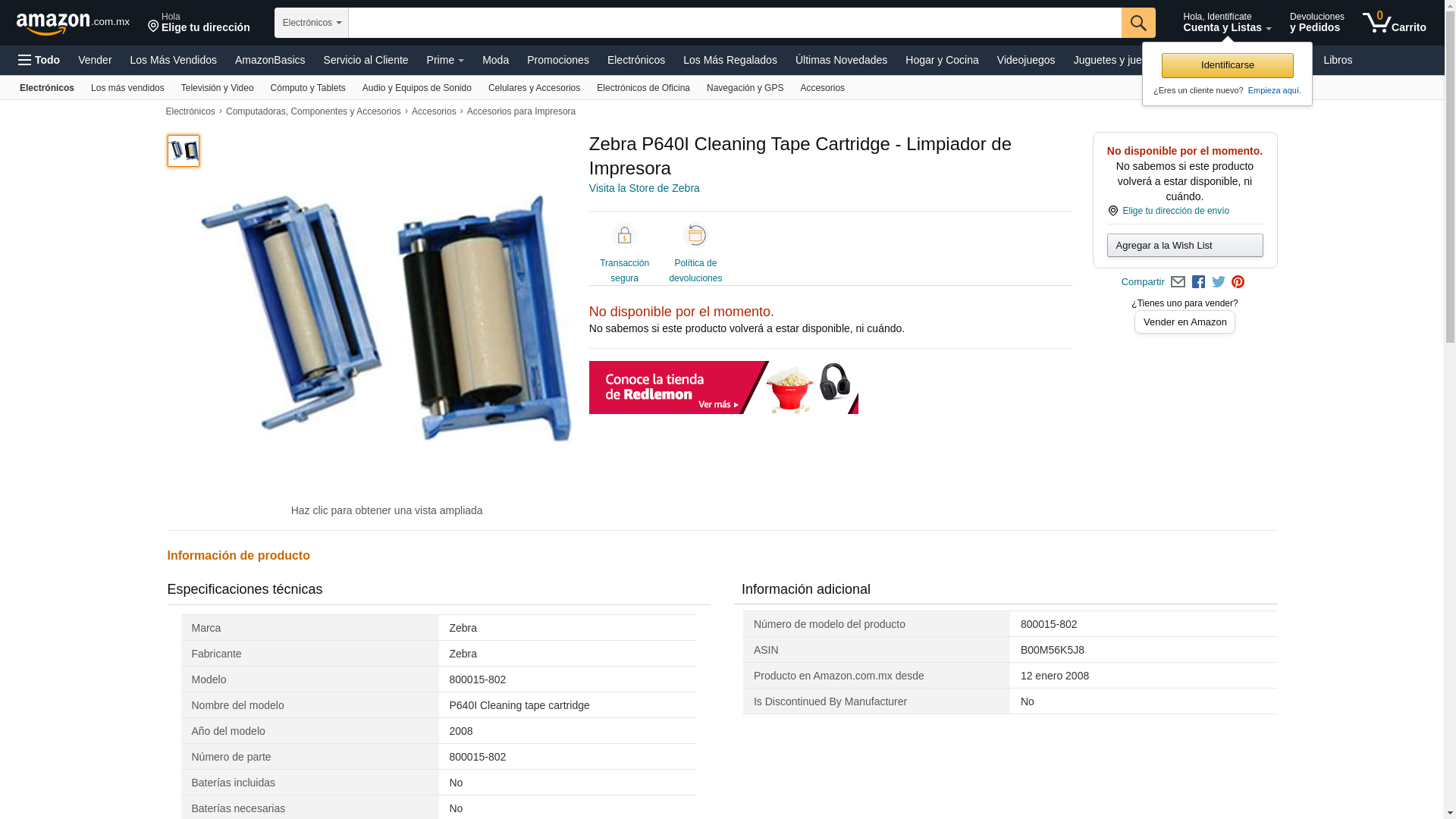Open the Todo hamburger menu
Image resolution: width=1456 pixels, height=819 pixels.
39,60
